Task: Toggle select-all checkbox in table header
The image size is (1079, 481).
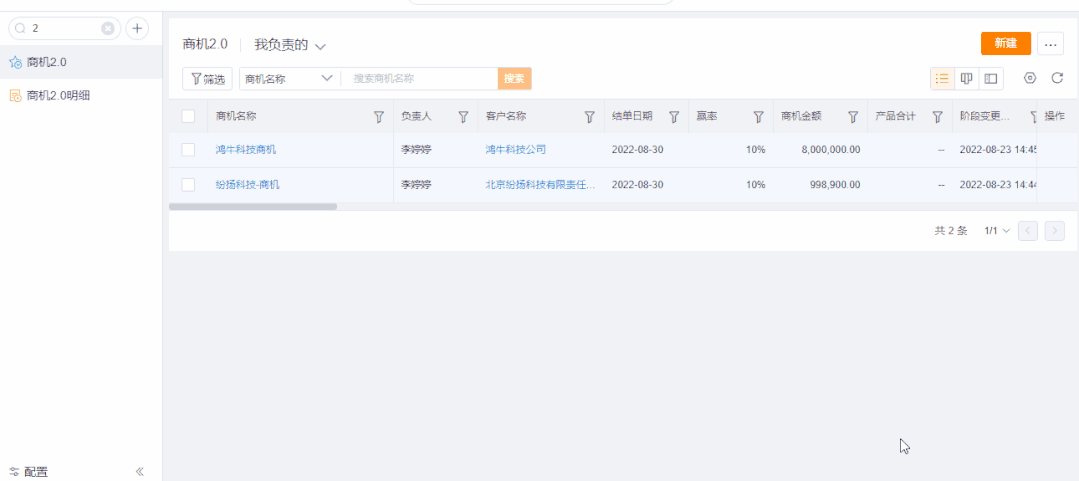Action: pyautogui.click(x=188, y=116)
